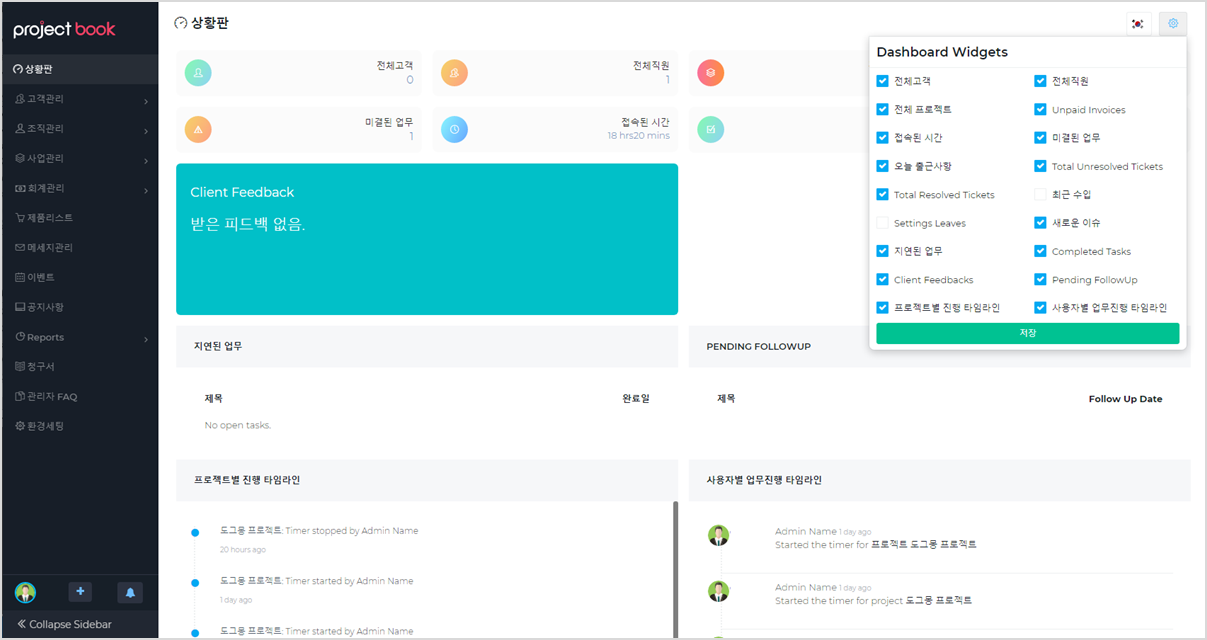Expand the 조직관리 sidebar submenu

tap(80, 129)
